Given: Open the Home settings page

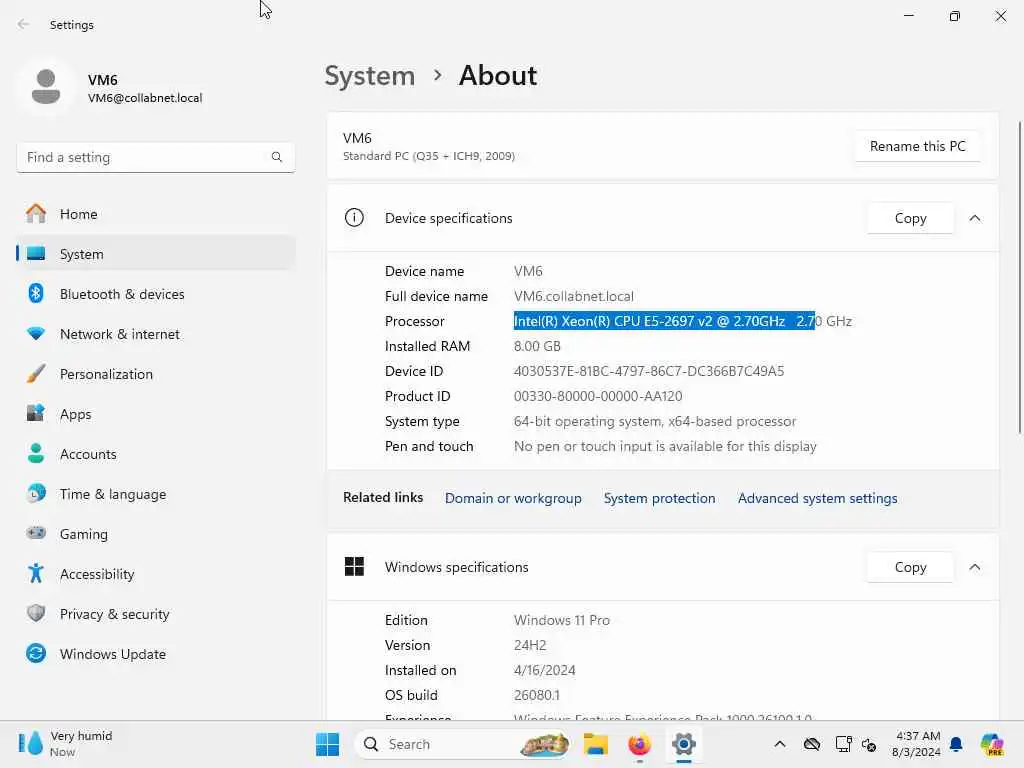Looking at the screenshot, I should 155,214.
